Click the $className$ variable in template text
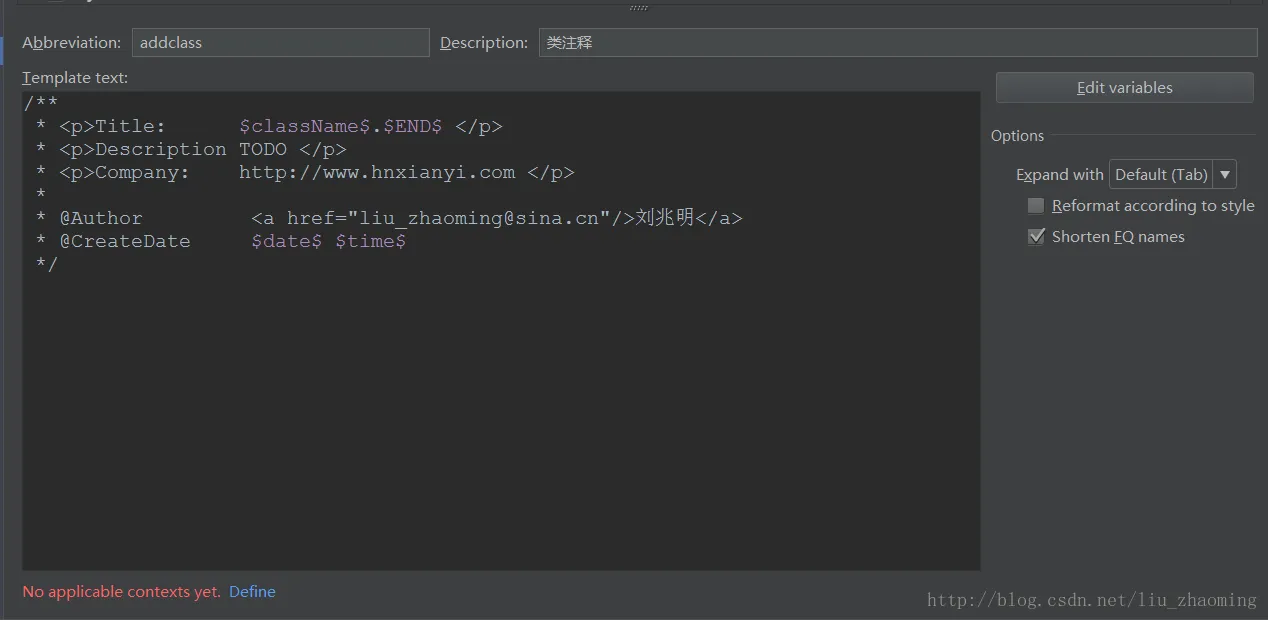Screen dimensions: 1268x620 [304, 126]
